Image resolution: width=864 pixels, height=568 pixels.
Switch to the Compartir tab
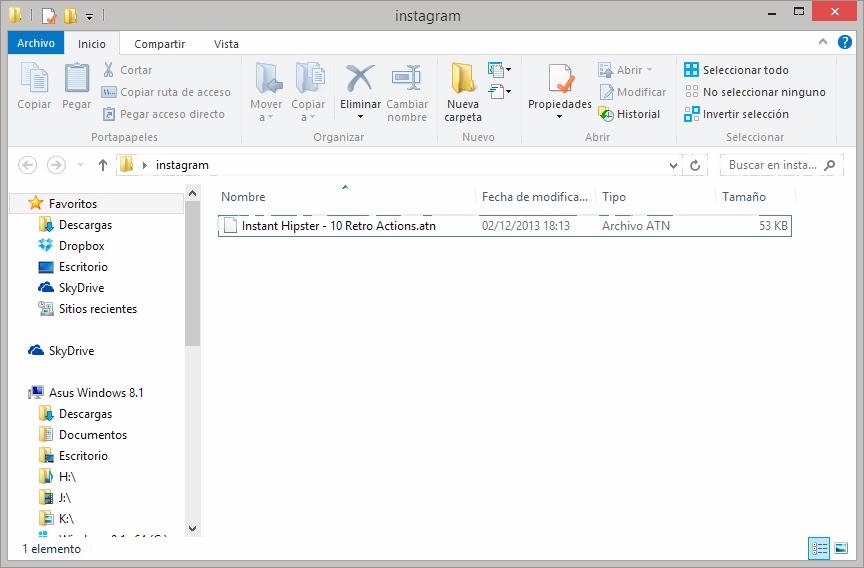tap(159, 44)
